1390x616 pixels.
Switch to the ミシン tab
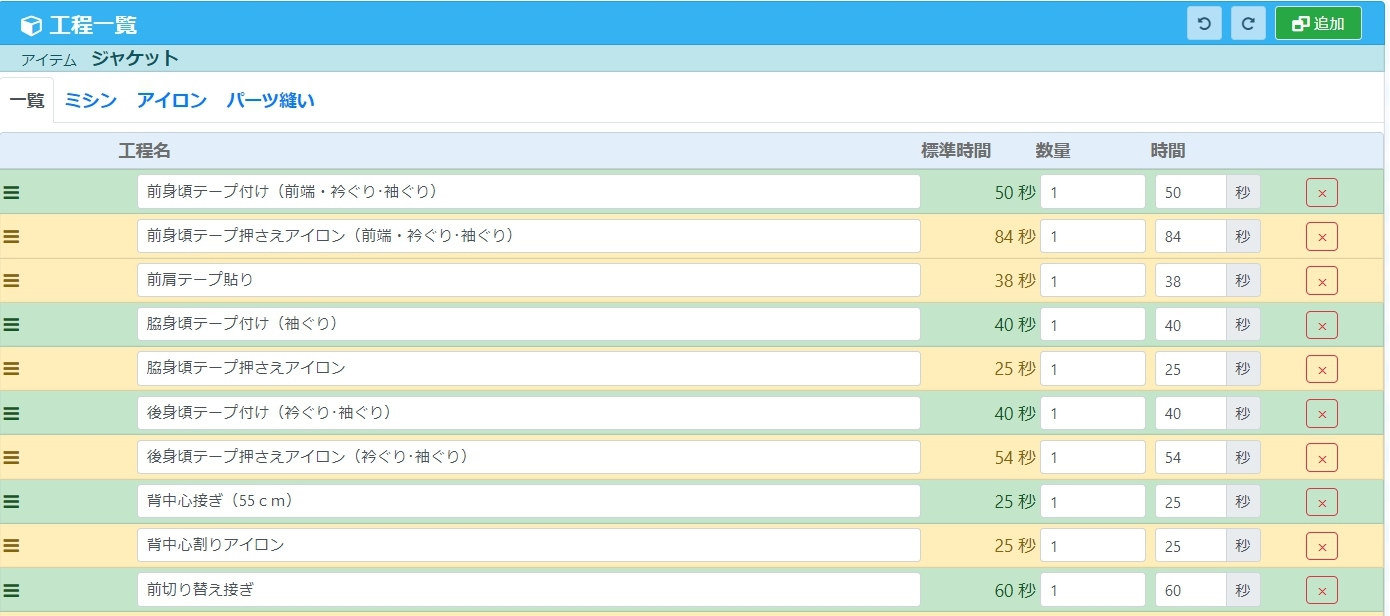pyautogui.click(x=90, y=100)
